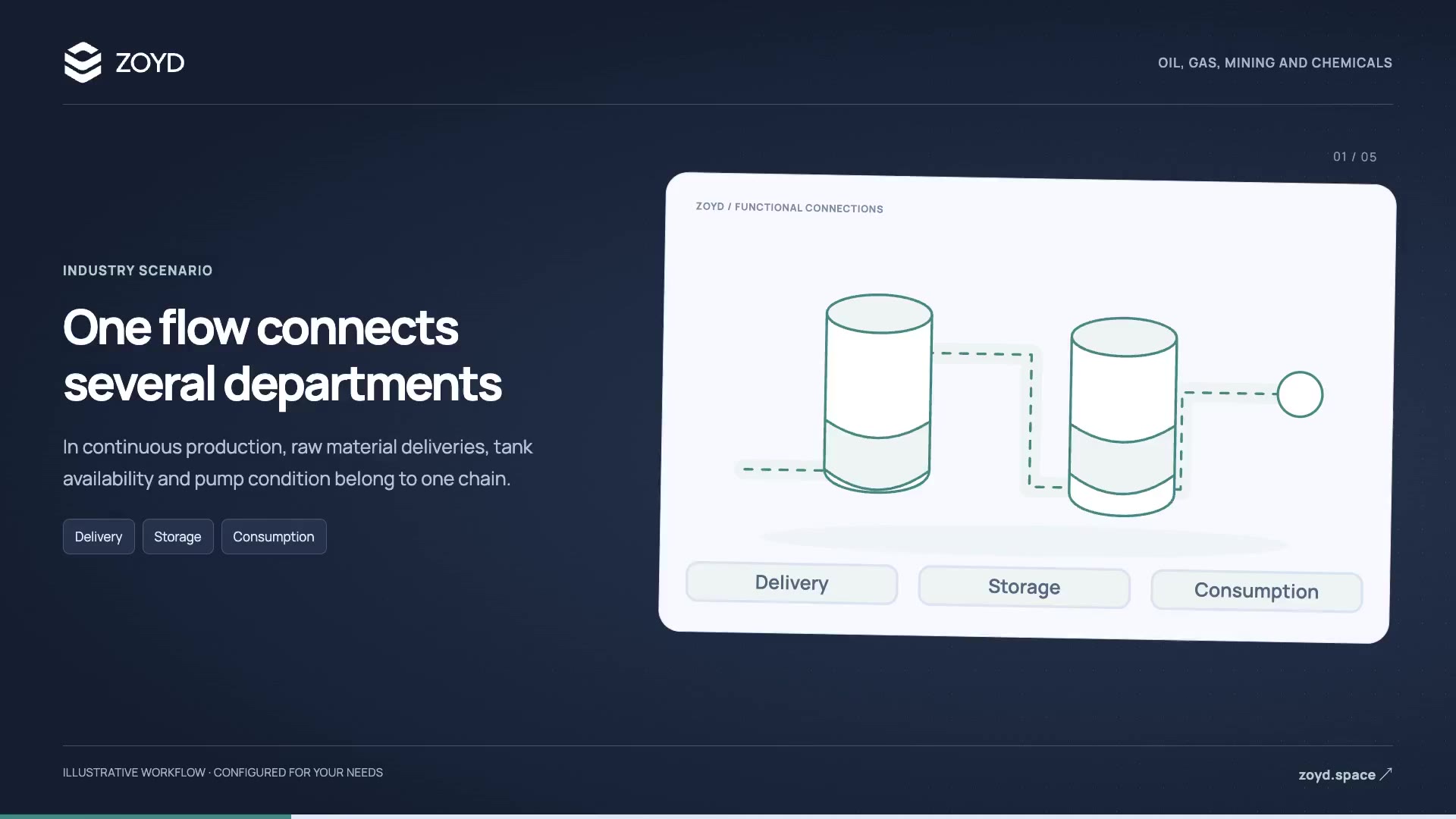The height and width of the screenshot is (819, 1456).
Task: Open the Storage stage in diagram card
Action: click(1025, 587)
